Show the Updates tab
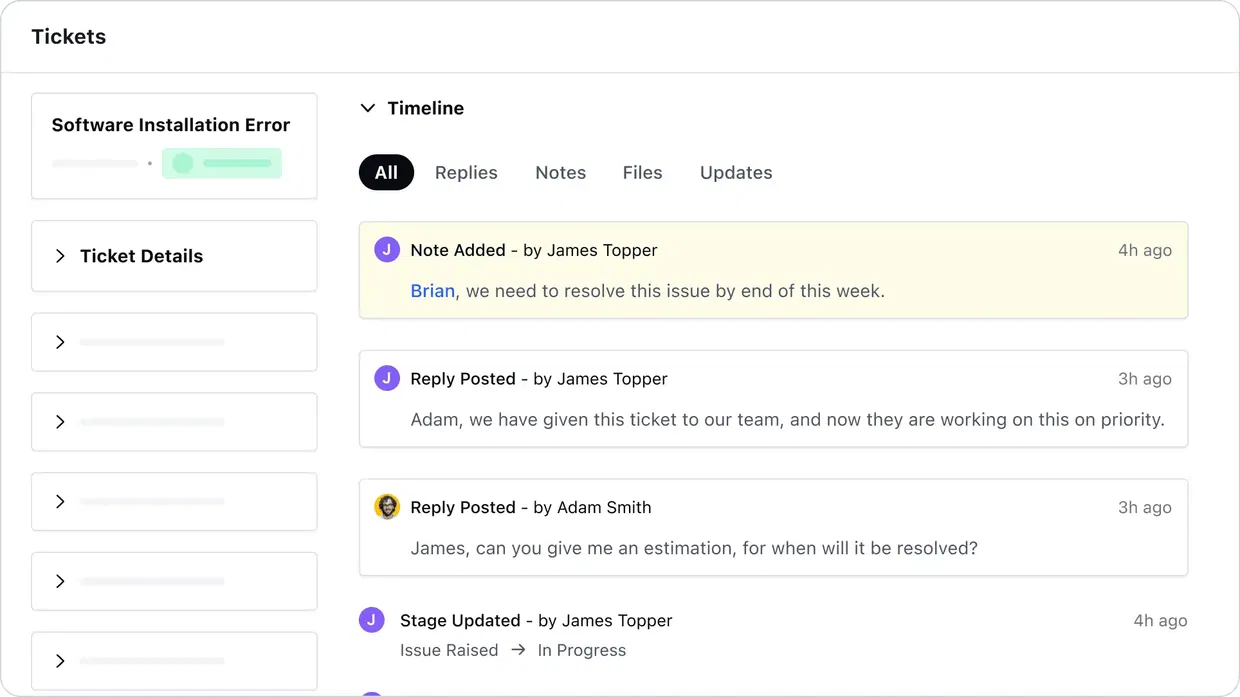The image size is (1240, 697). (x=736, y=172)
